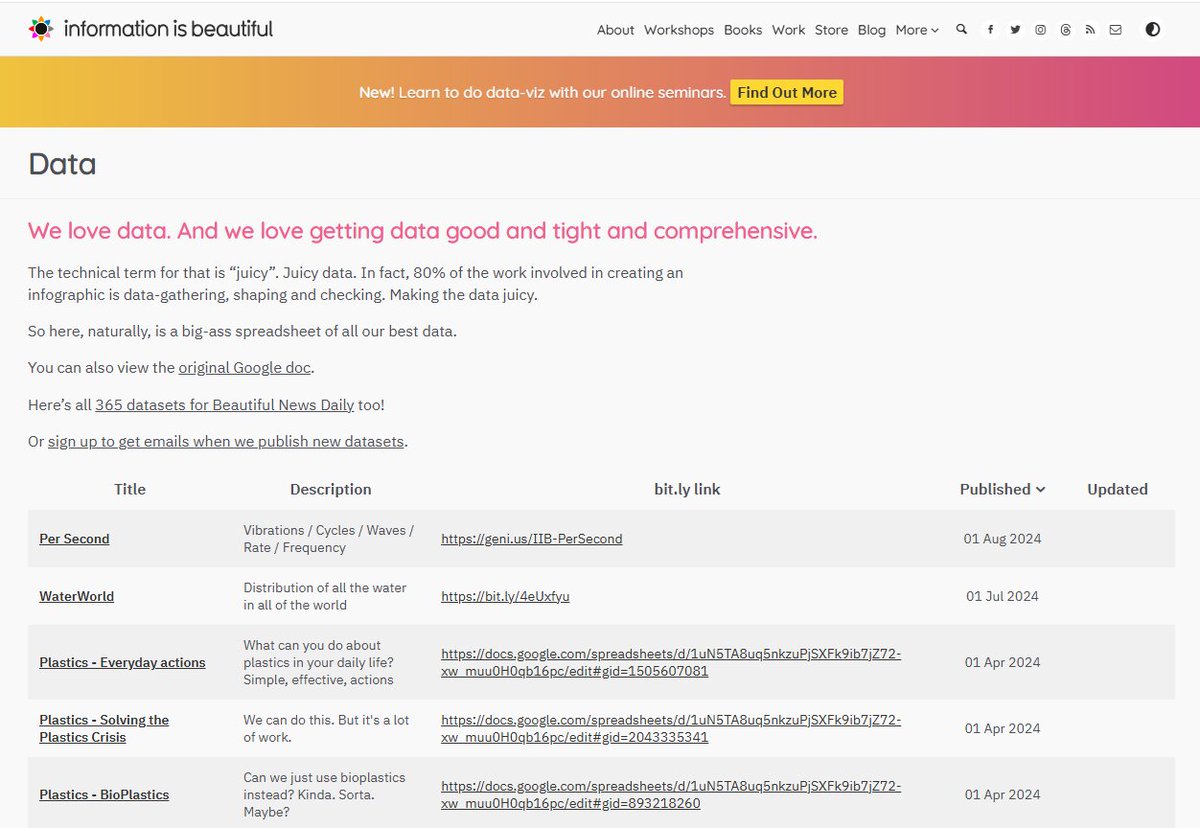Image resolution: width=1200 pixels, height=828 pixels.
Task: Open Plastics - BioPlastics title link
Action: click(104, 795)
